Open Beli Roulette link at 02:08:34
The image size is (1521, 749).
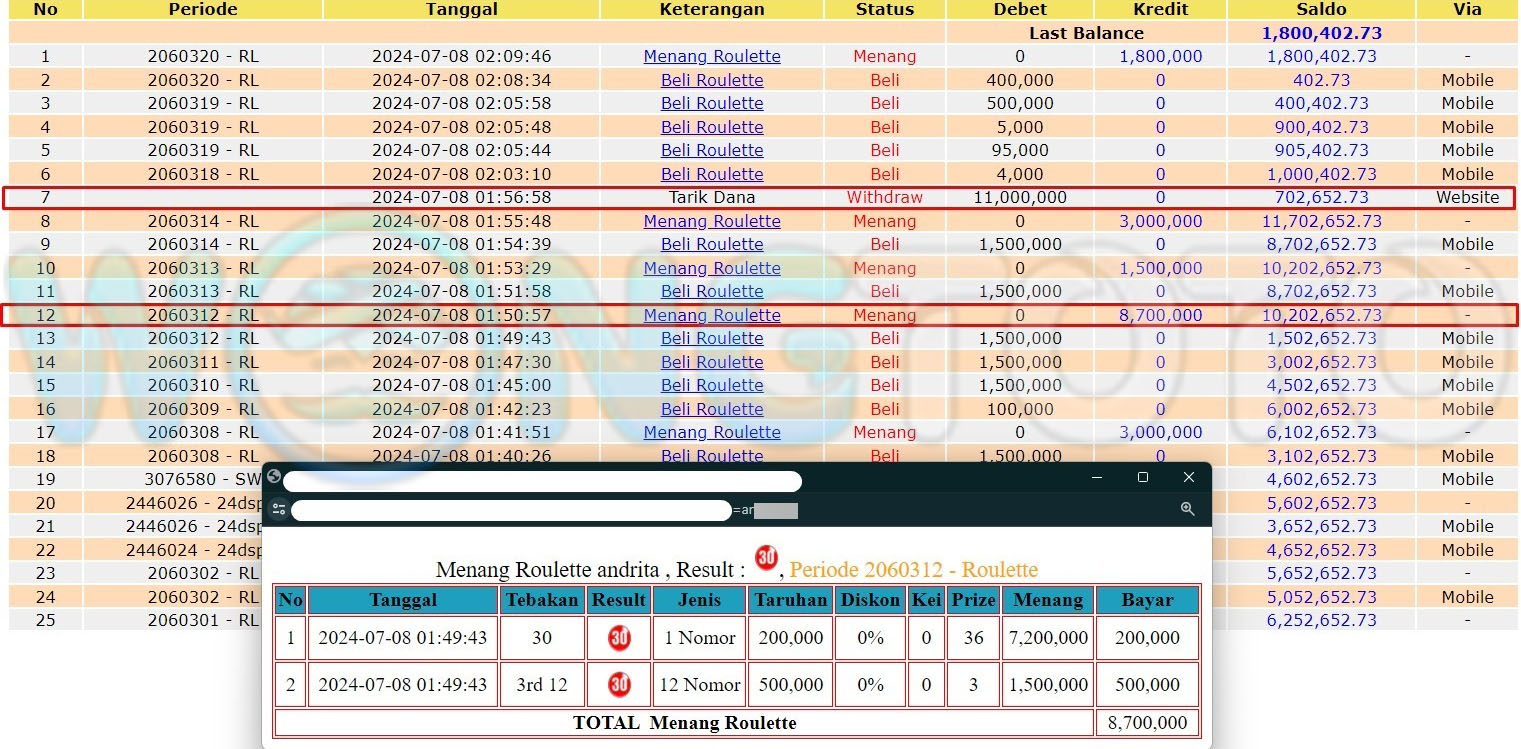(x=712, y=80)
